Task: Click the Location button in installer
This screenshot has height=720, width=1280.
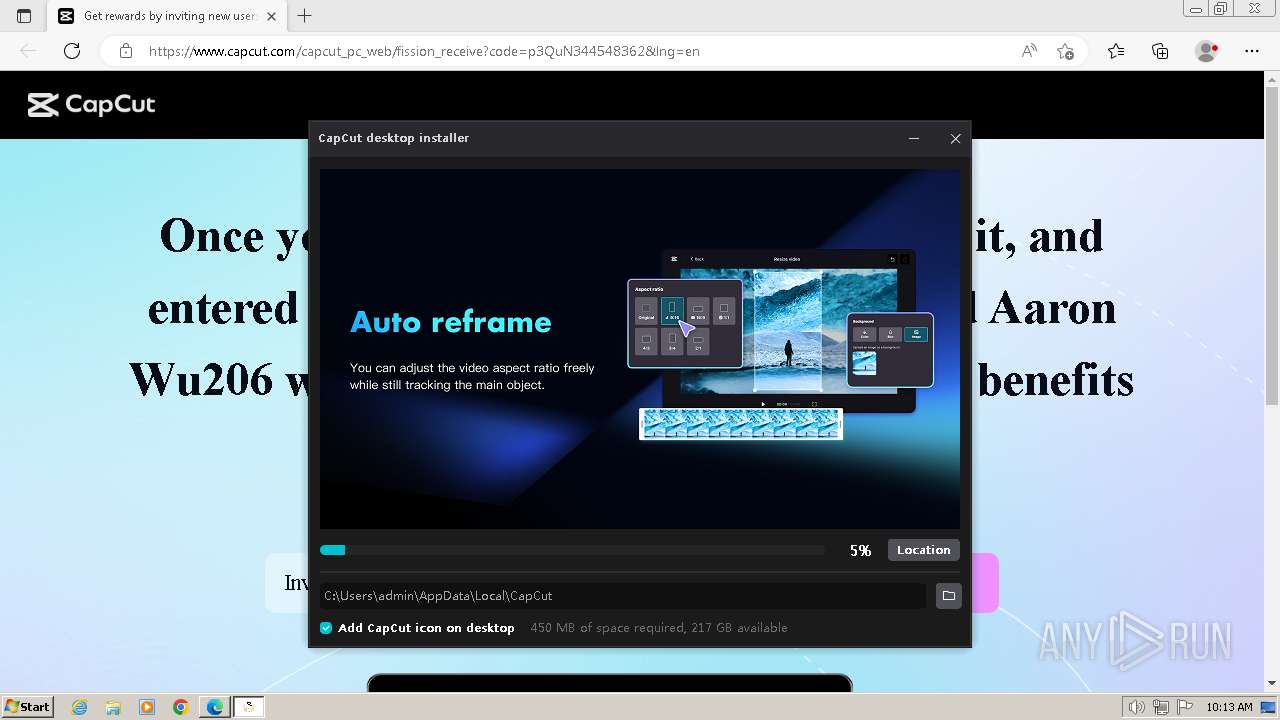Action: click(x=923, y=550)
